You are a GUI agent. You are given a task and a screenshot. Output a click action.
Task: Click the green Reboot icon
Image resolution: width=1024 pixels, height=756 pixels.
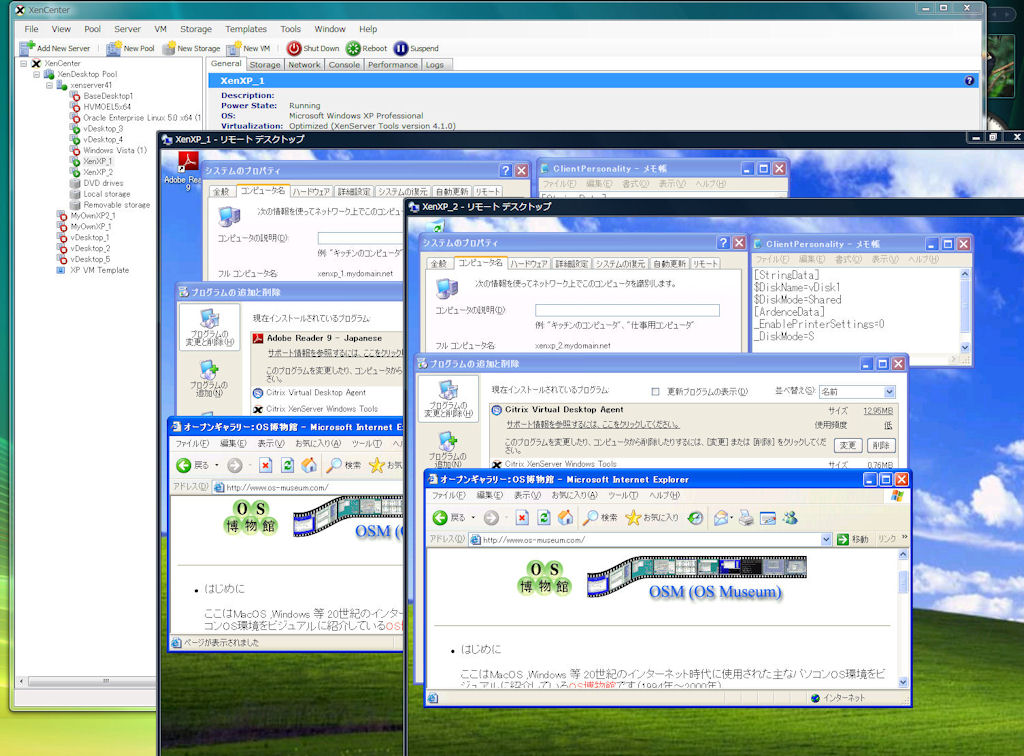[353, 48]
